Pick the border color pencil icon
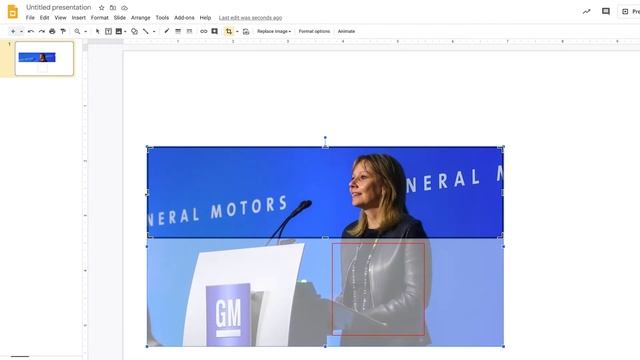This screenshot has width=640, height=360. (x=167, y=31)
